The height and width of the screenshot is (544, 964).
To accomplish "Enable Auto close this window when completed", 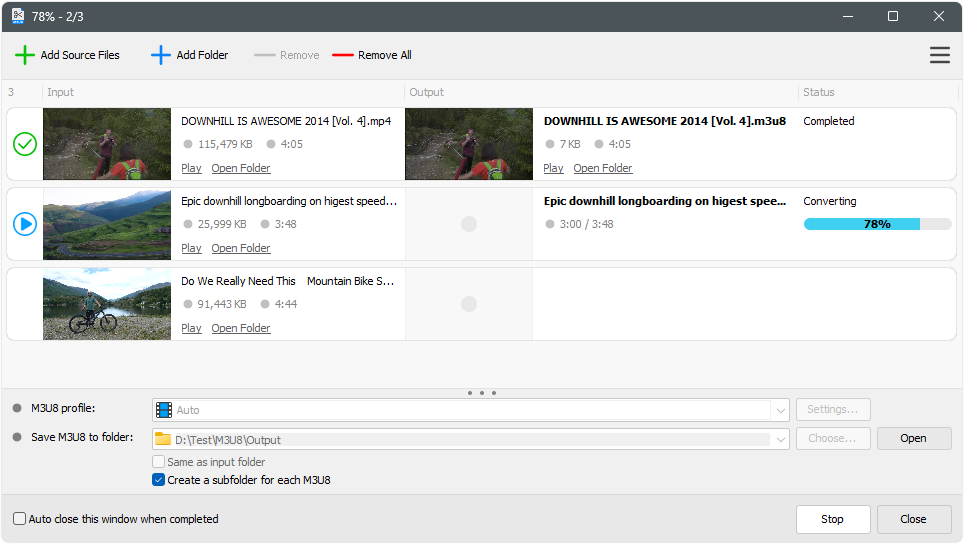I will pyautogui.click(x=20, y=519).
